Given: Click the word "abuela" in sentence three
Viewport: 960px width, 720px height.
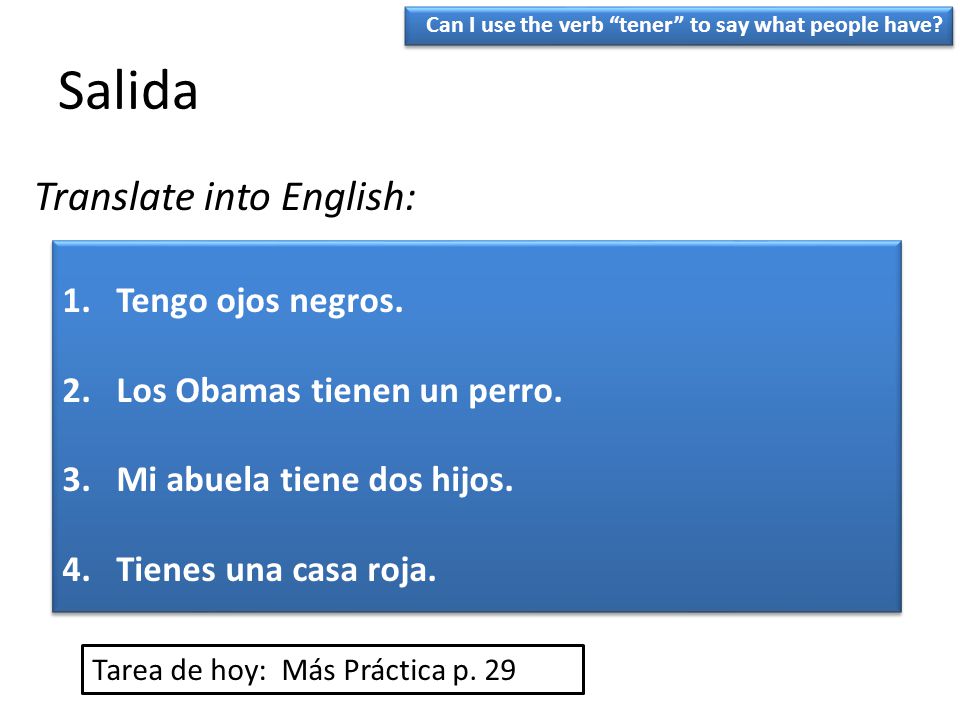Looking at the screenshot, I should (218, 480).
